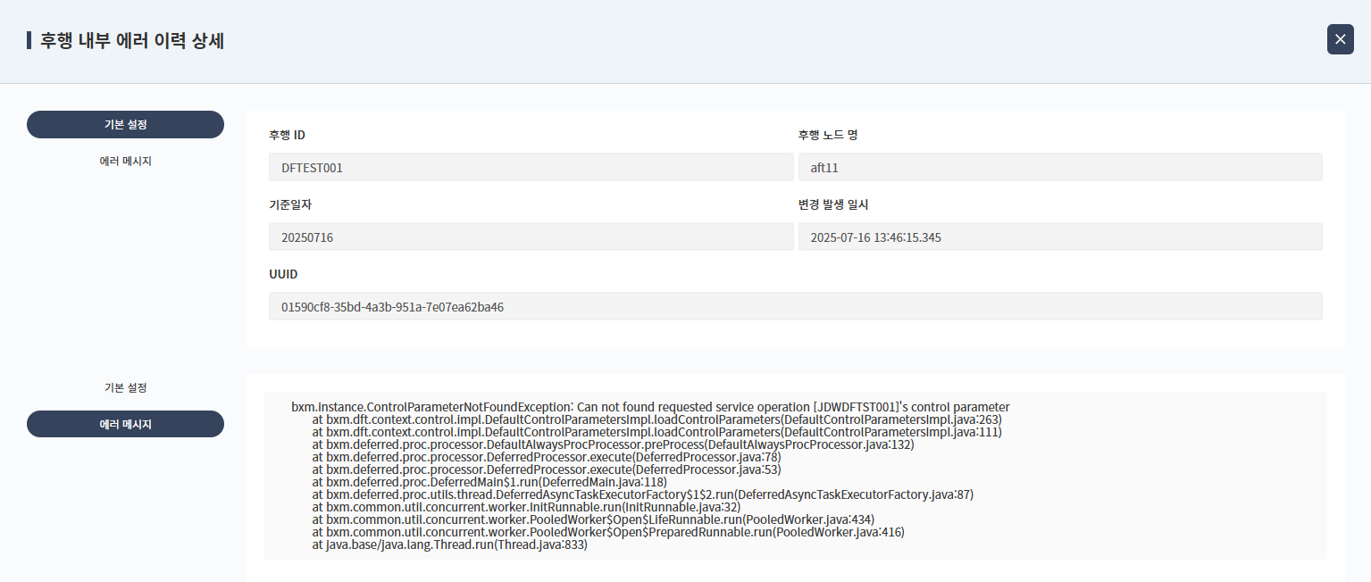This screenshot has width=1371, height=582.
Task: Click the 후행 ID label
Action: click(x=287, y=135)
